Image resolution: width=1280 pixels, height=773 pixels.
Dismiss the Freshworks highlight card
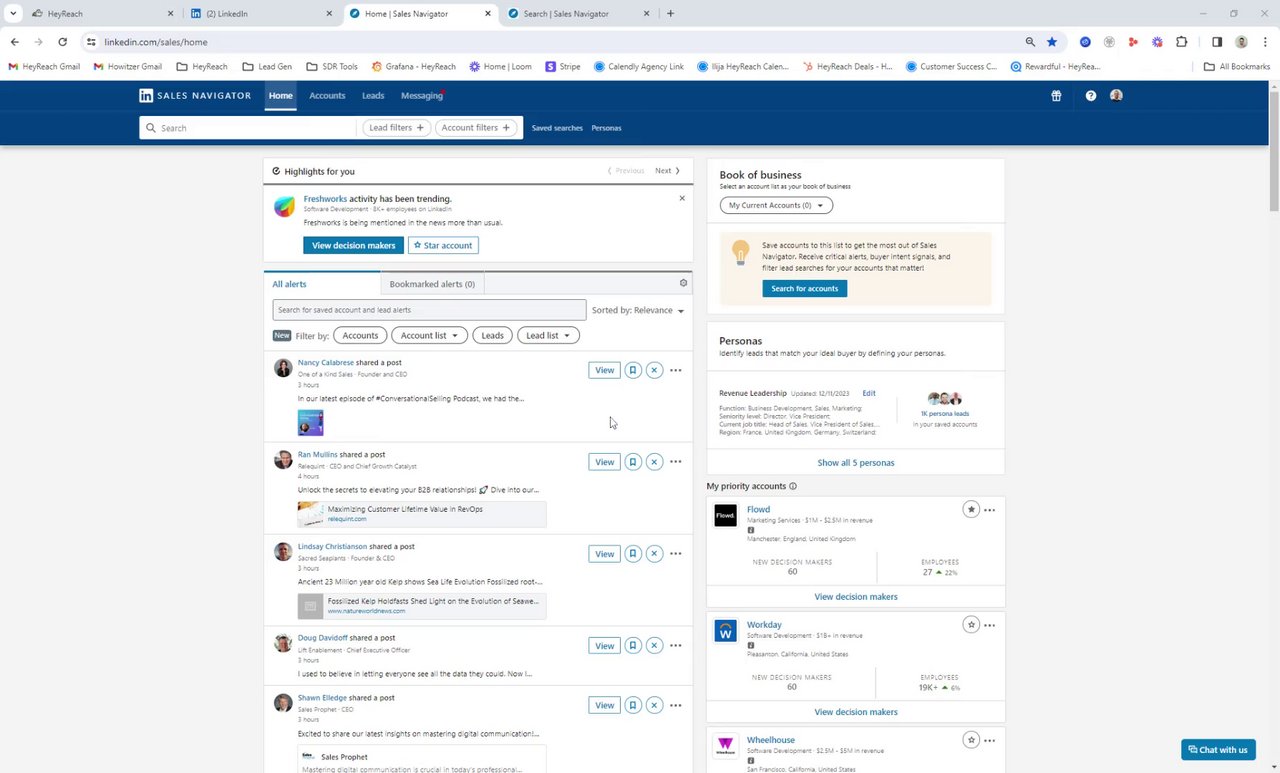[x=682, y=198]
